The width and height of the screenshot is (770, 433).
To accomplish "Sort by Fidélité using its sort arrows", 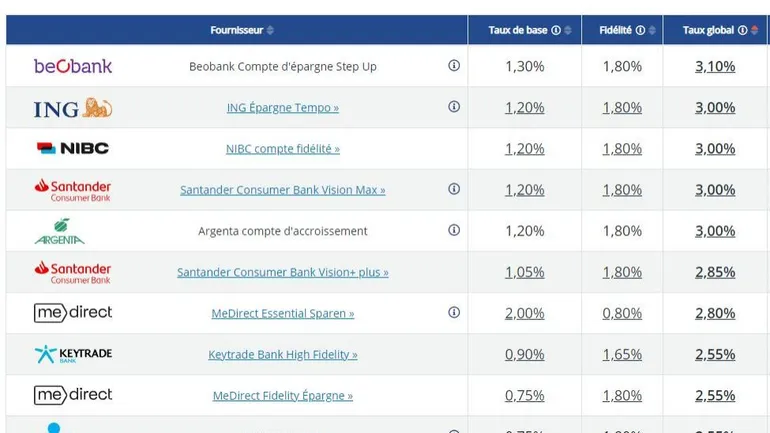I will coord(652,30).
